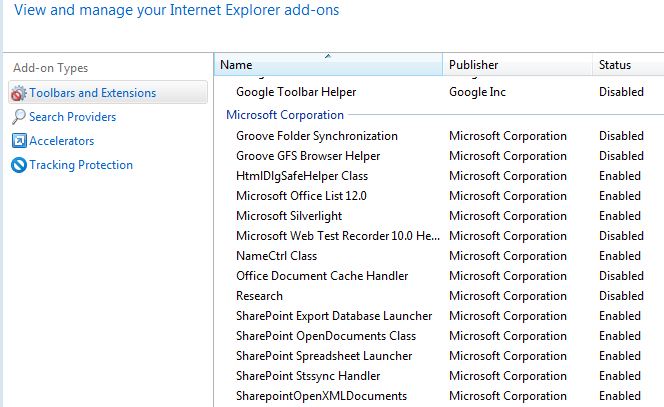The image size is (664, 407).
Task: Click Disabled status of Office Document Cache Handler
Action: [621, 276]
